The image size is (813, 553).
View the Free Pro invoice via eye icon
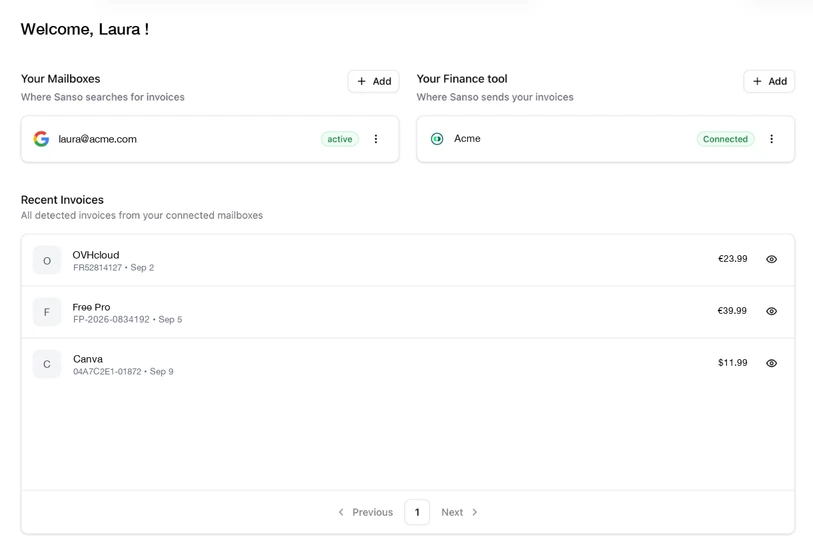click(772, 311)
